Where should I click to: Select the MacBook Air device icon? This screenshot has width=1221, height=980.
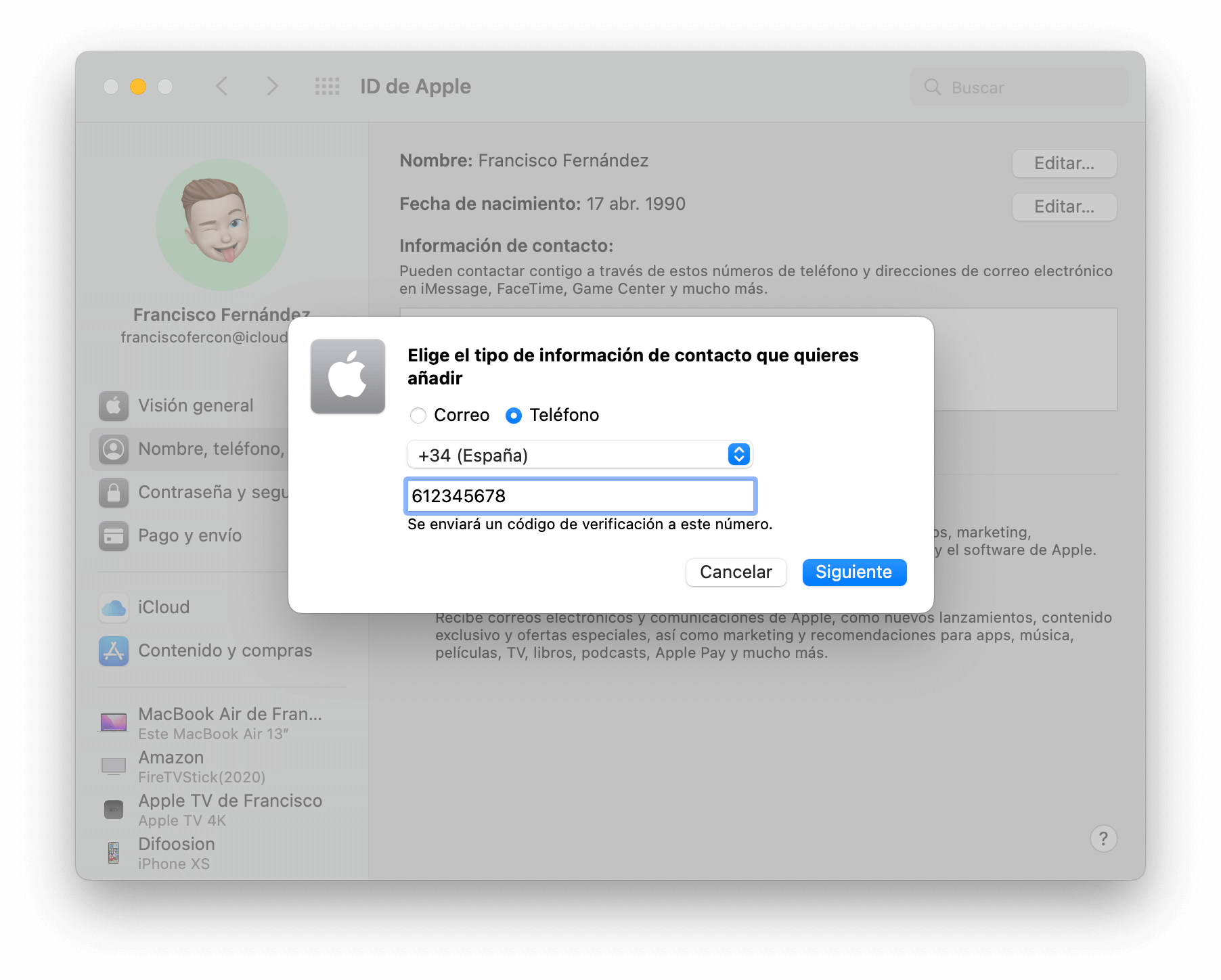tap(114, 721)
